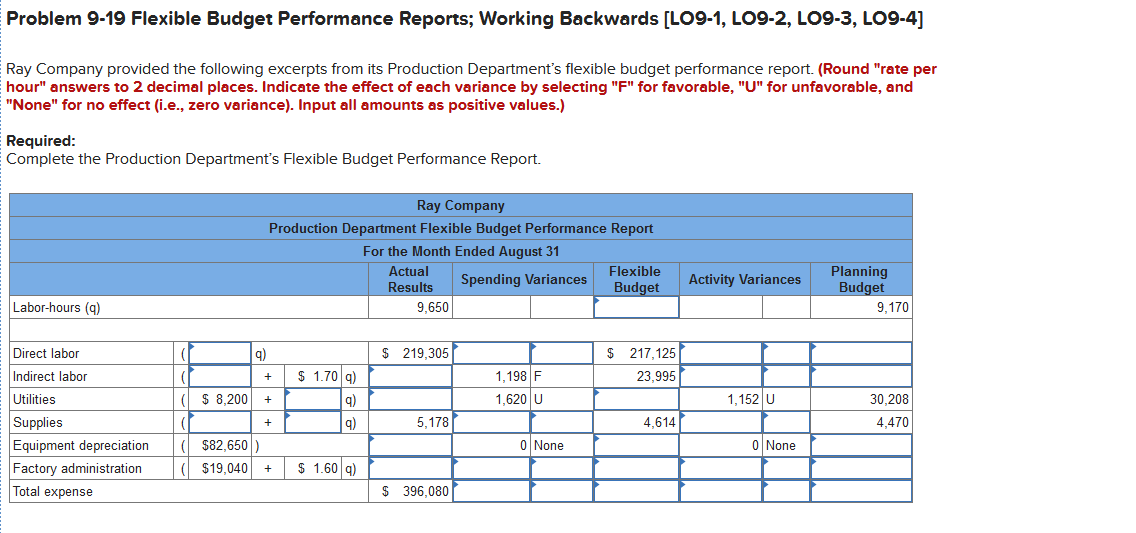The image size is (1136, 533).
Task: Click Indirect labor flexible budget 23,995
Action: (x=656, y=376)
